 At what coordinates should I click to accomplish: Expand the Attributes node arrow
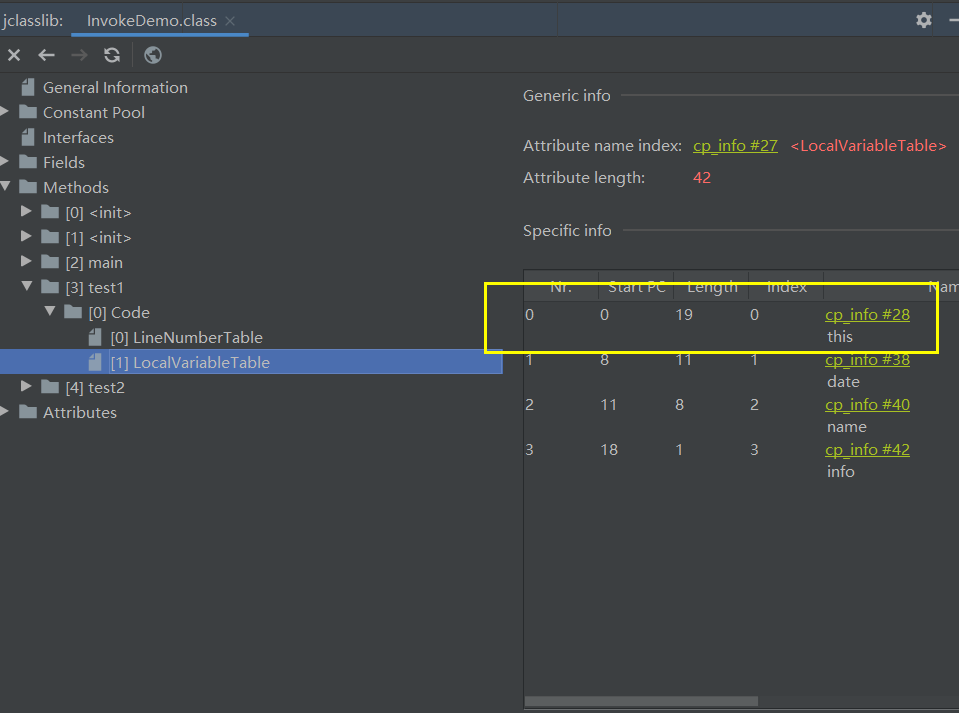[x=5, y=412]
